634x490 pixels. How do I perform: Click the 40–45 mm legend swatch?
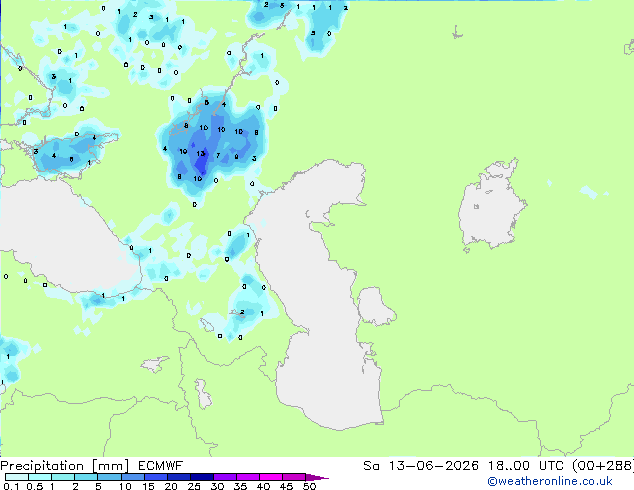(271, 477)
